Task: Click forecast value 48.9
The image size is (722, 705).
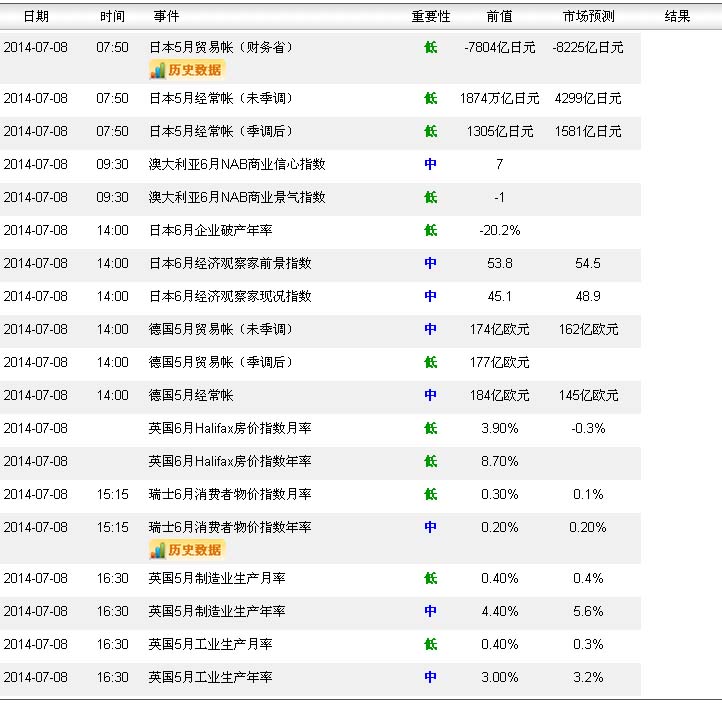Action: 588,296
